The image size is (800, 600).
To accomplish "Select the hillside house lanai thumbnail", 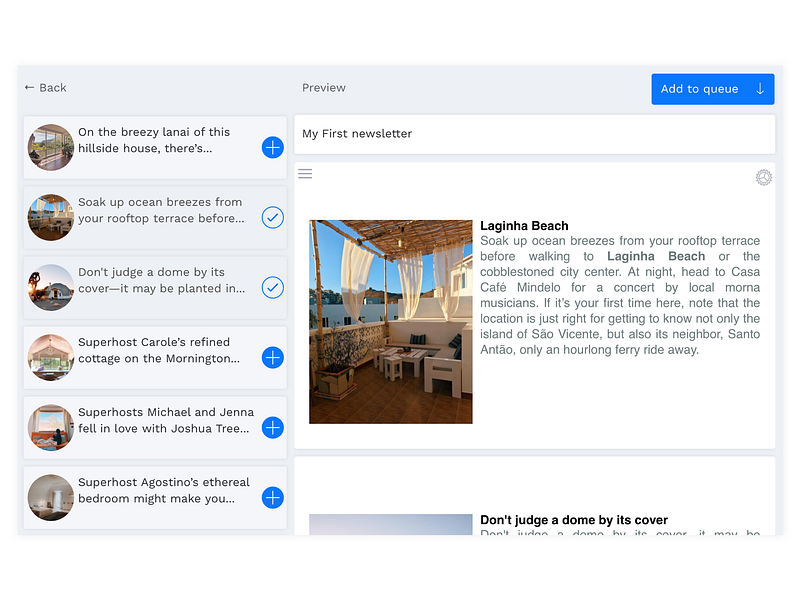I will pyautogui.click(x=51, y=147).
